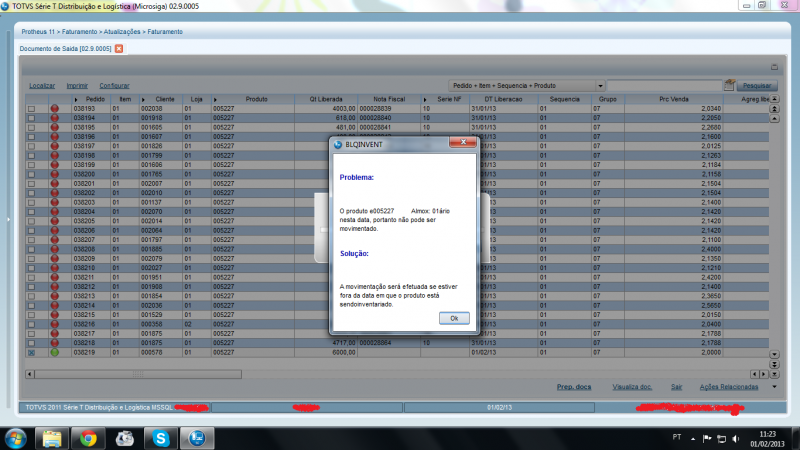The image size is (800, 450).
Task: Click the red status icon of pedido 038196
Action: (x=55, y=137)
